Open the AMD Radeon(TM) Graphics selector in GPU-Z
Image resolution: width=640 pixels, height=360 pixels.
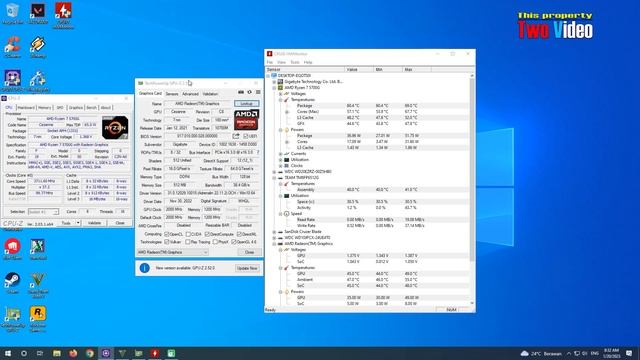pyautogui.click(x=173, y=252)
